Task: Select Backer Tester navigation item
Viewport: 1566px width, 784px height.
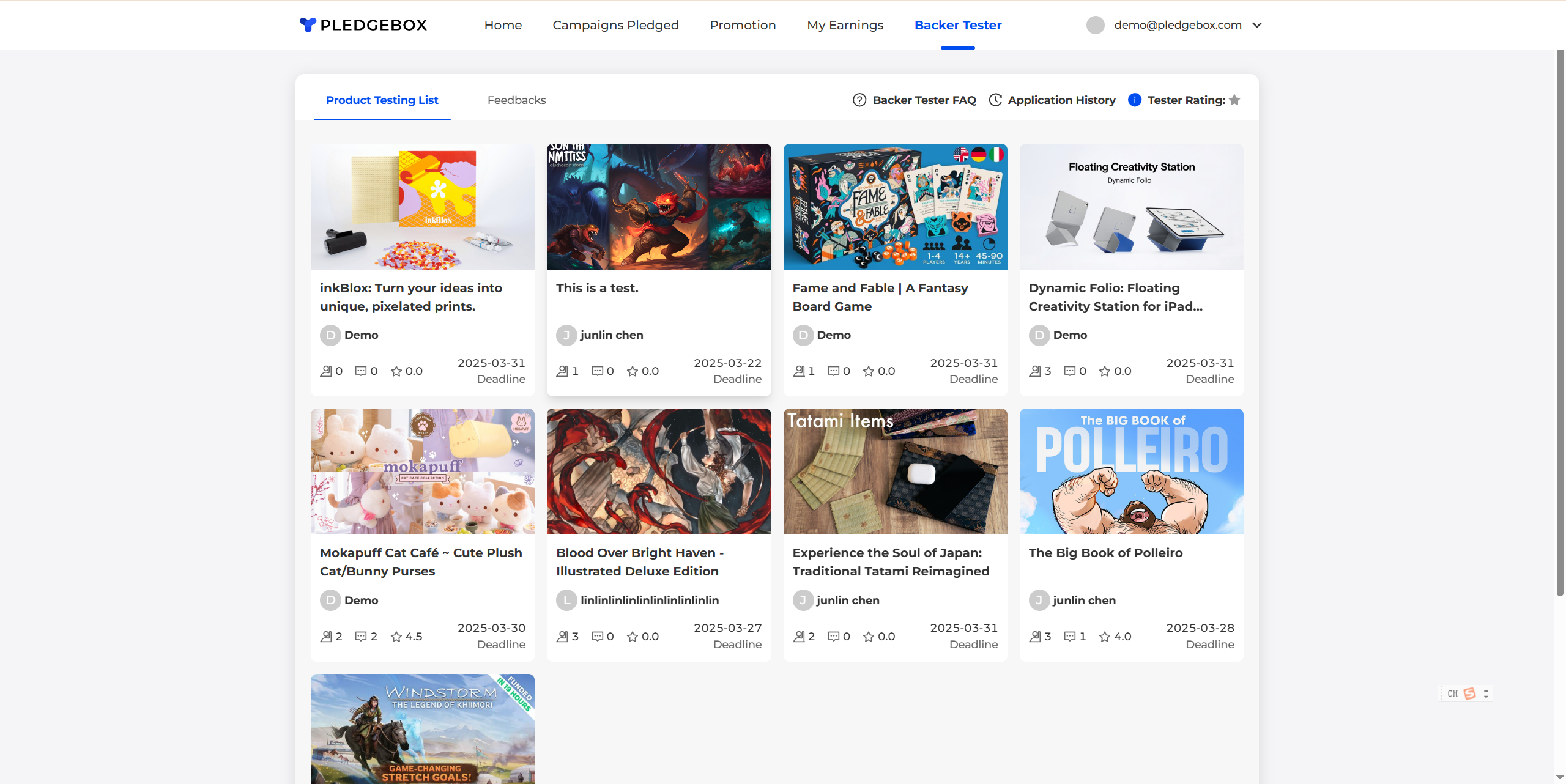Action: [x=958, y=25]
